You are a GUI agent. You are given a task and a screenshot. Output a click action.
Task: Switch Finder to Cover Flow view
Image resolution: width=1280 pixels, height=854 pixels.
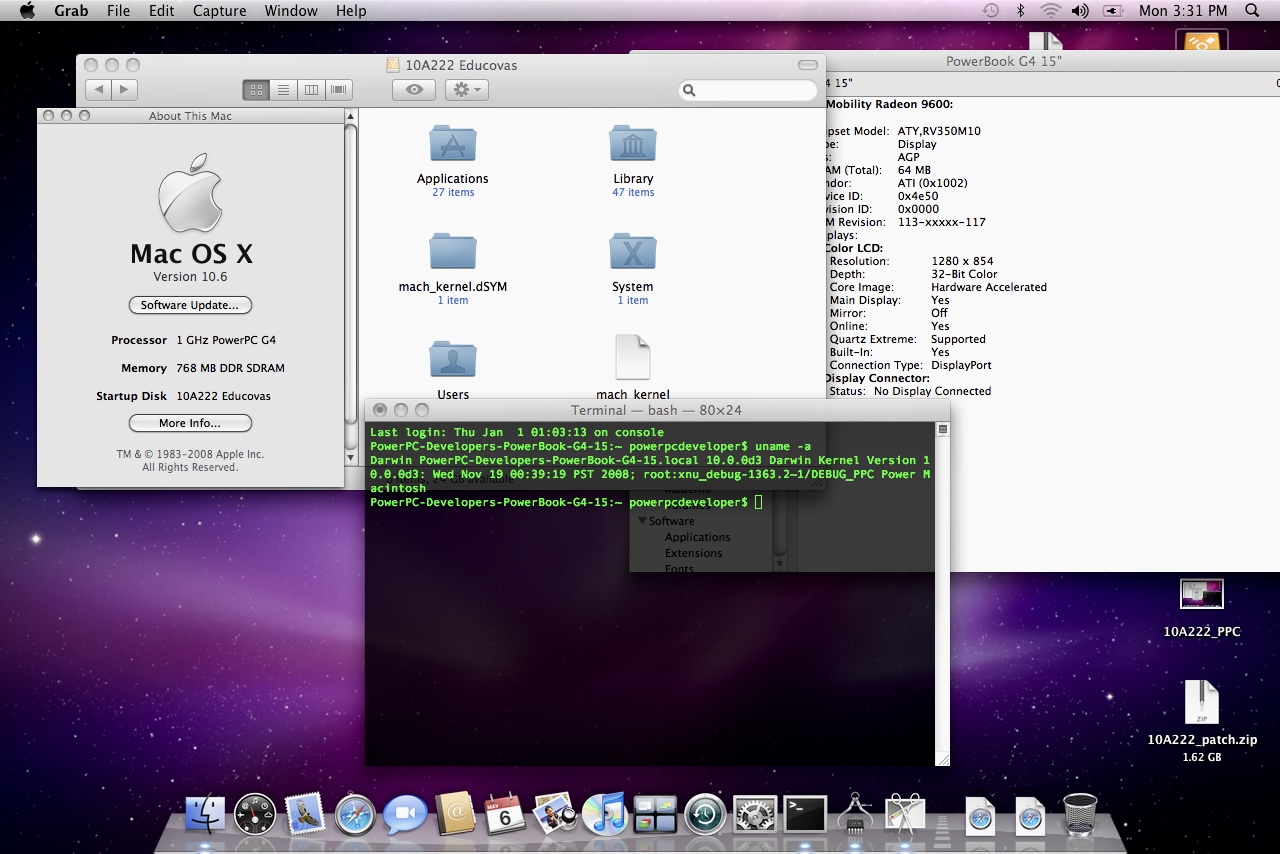tap(339, 90)
